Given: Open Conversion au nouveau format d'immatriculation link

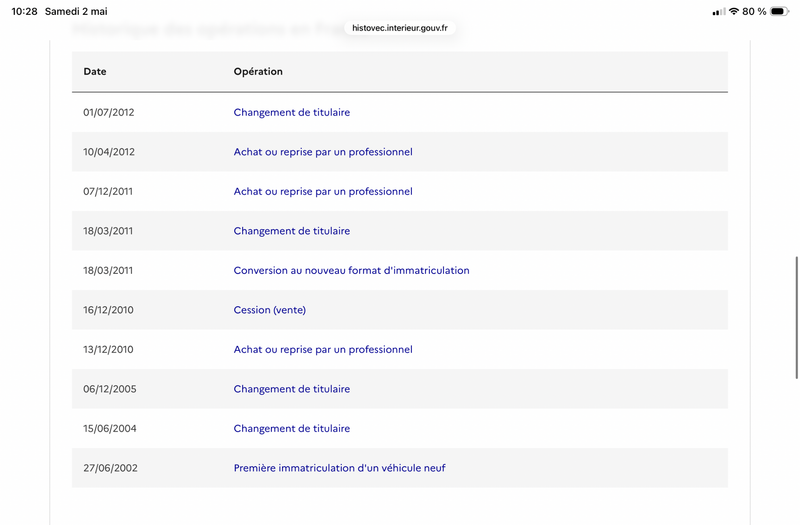Looking at the screenshot, I should click(x=352, y=270).
